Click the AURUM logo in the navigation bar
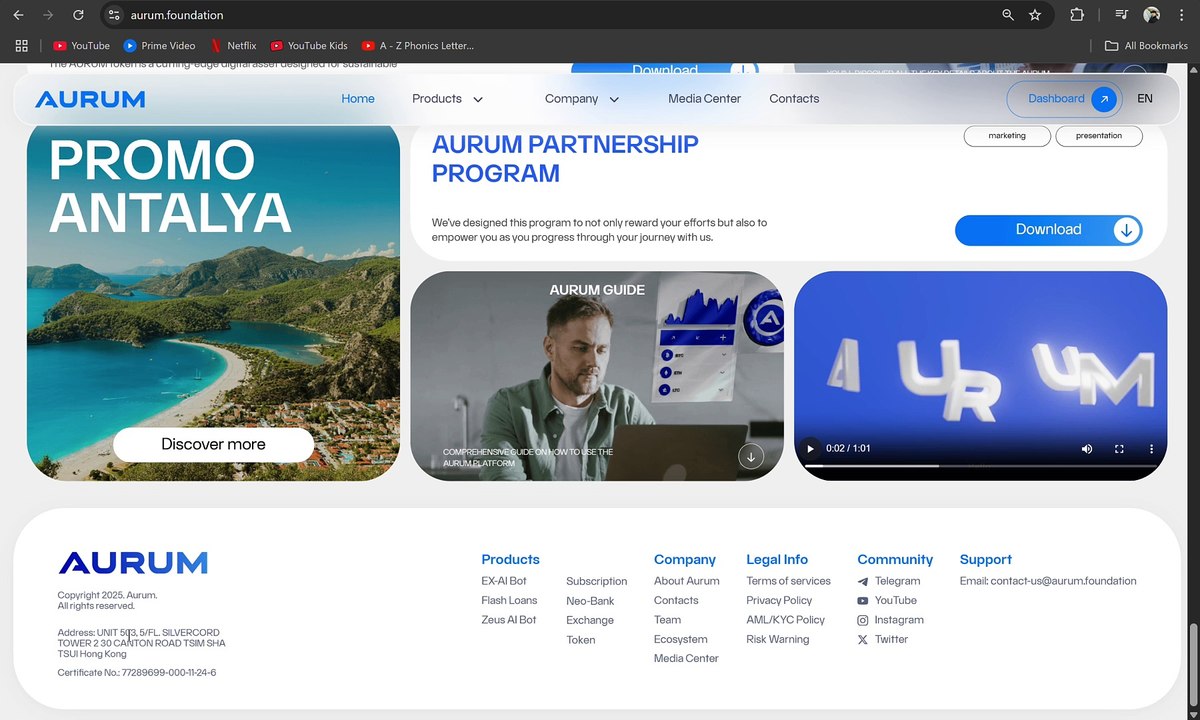 pos(90,99)
